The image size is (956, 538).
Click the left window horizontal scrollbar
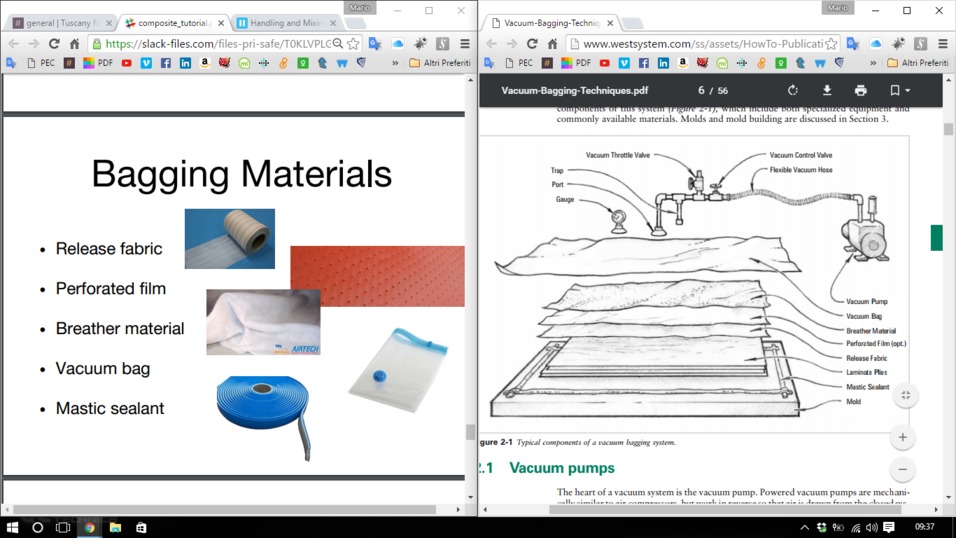224,509
